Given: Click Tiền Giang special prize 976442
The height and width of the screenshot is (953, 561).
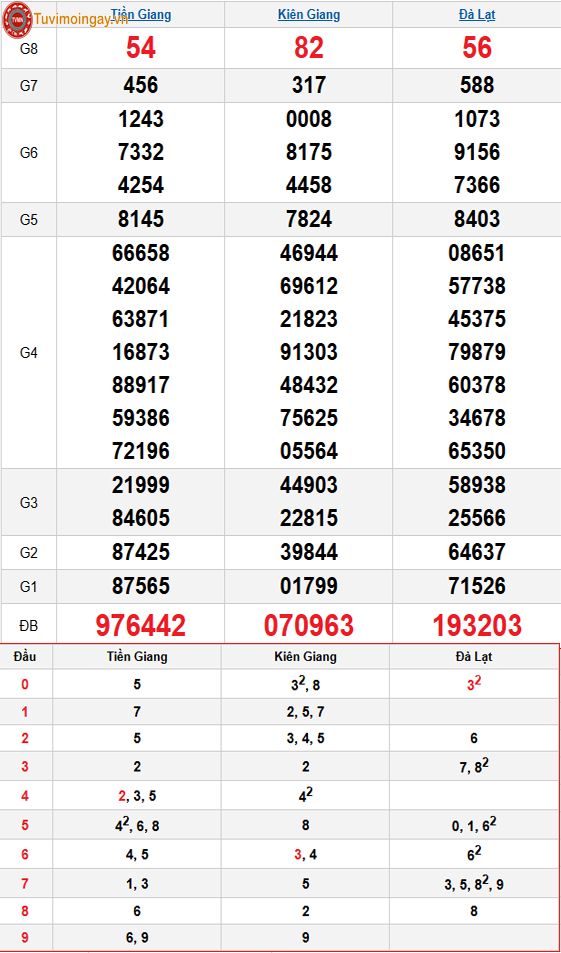Looking at the screenshot, I should pos(141,625).
